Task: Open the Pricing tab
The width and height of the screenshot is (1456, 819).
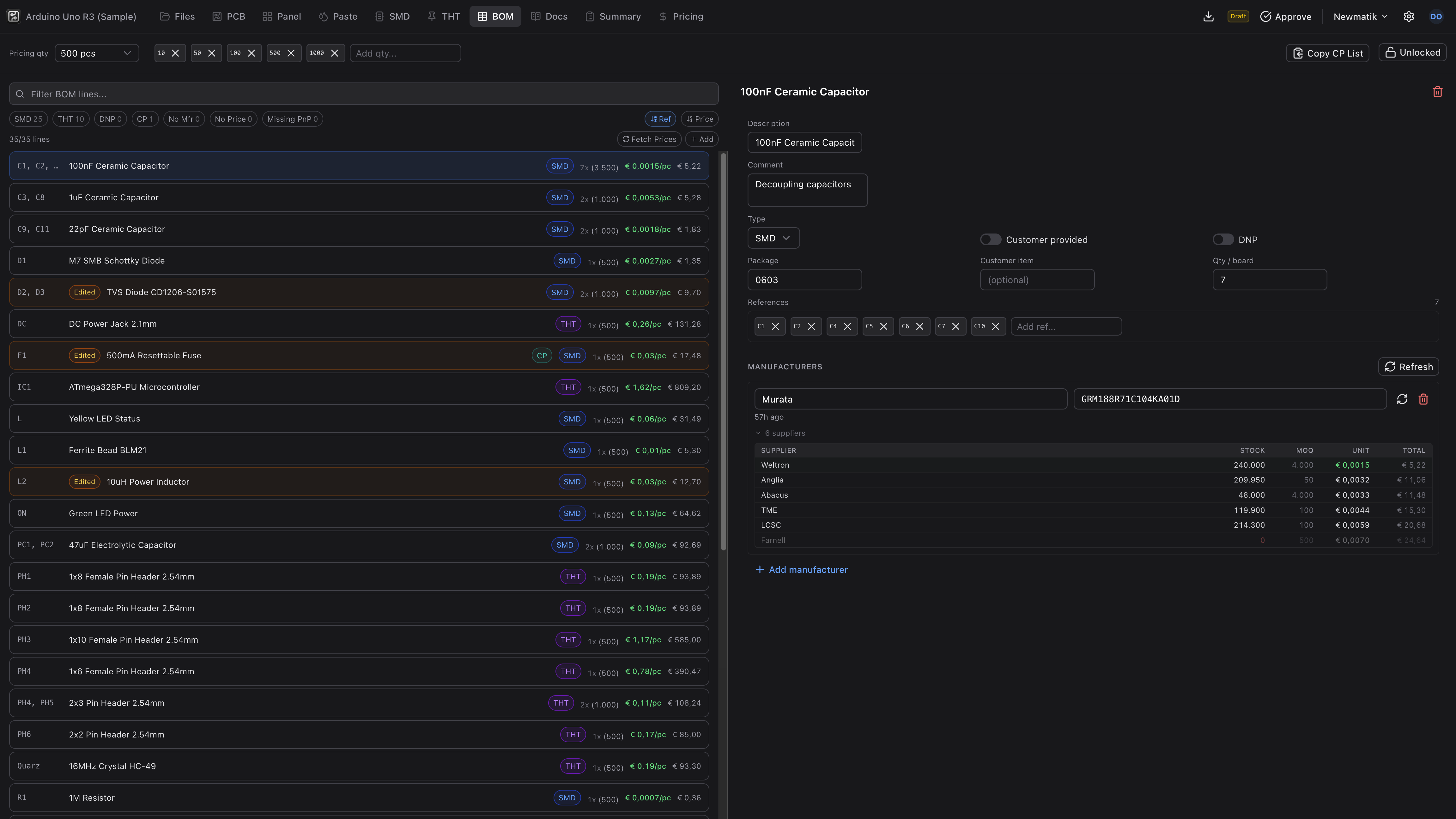Action: coord(681,16)
